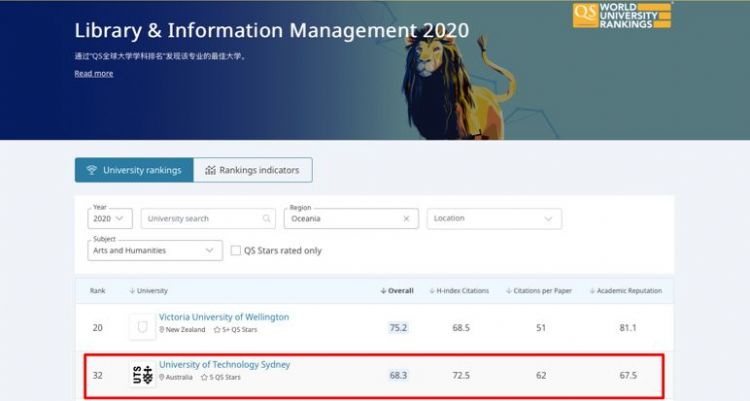Click the New Zealand location label
This screenshot has height=401, width=750.
click(x=182, y=330)
